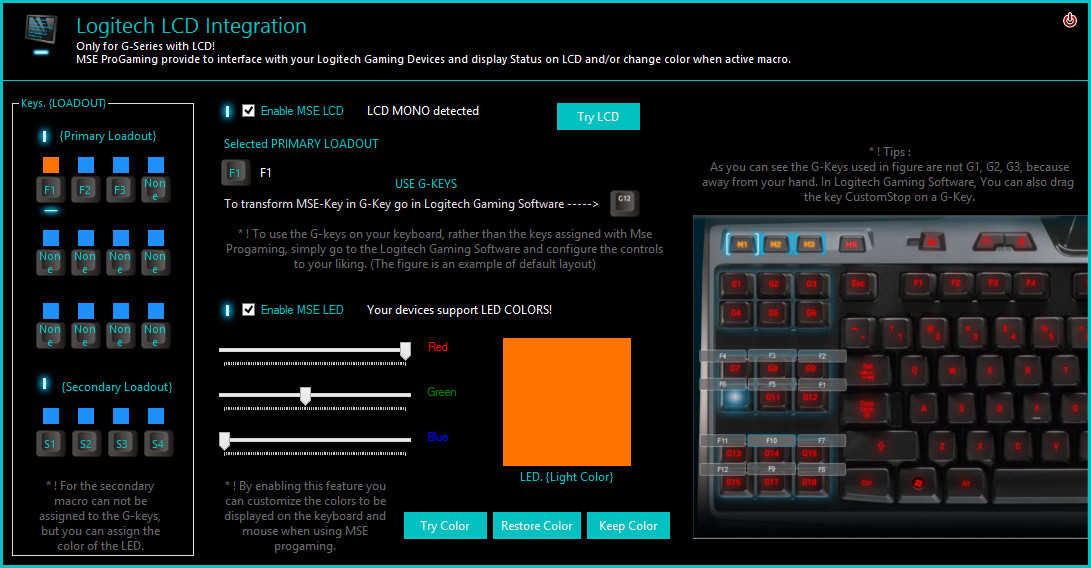Click the indicator light beside Secondary Loadout
This screenshot has width=1091, height=568.
point(45,384)
